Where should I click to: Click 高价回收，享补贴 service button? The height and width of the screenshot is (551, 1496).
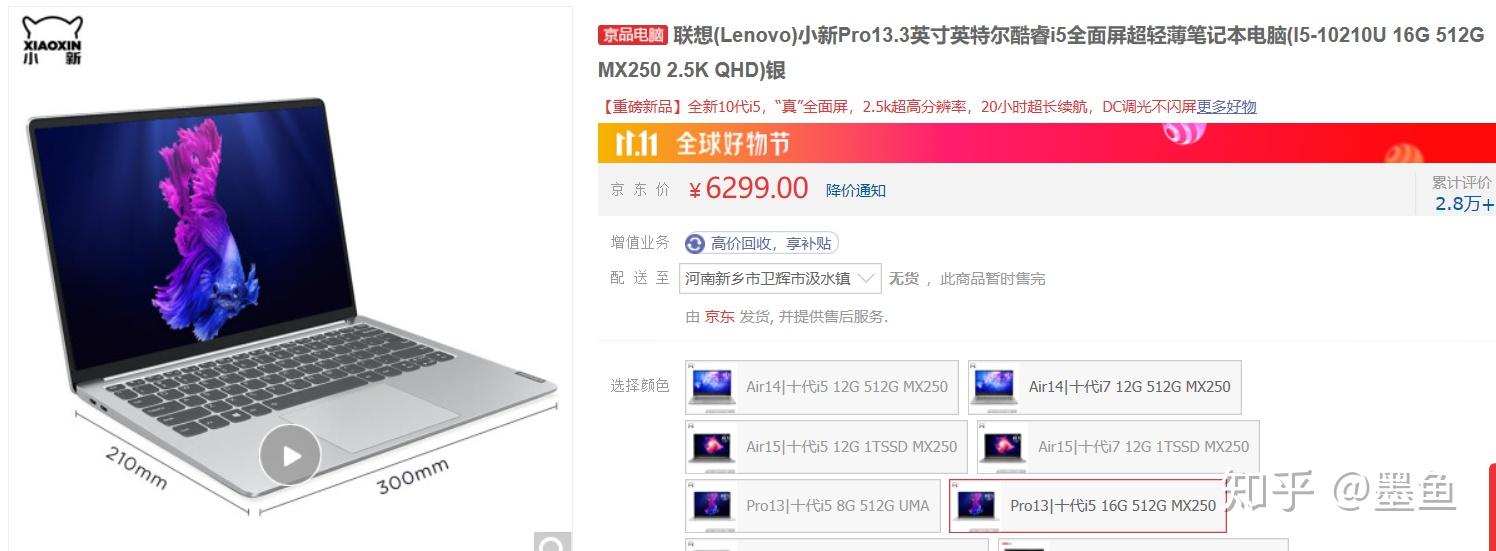[761, 243]
